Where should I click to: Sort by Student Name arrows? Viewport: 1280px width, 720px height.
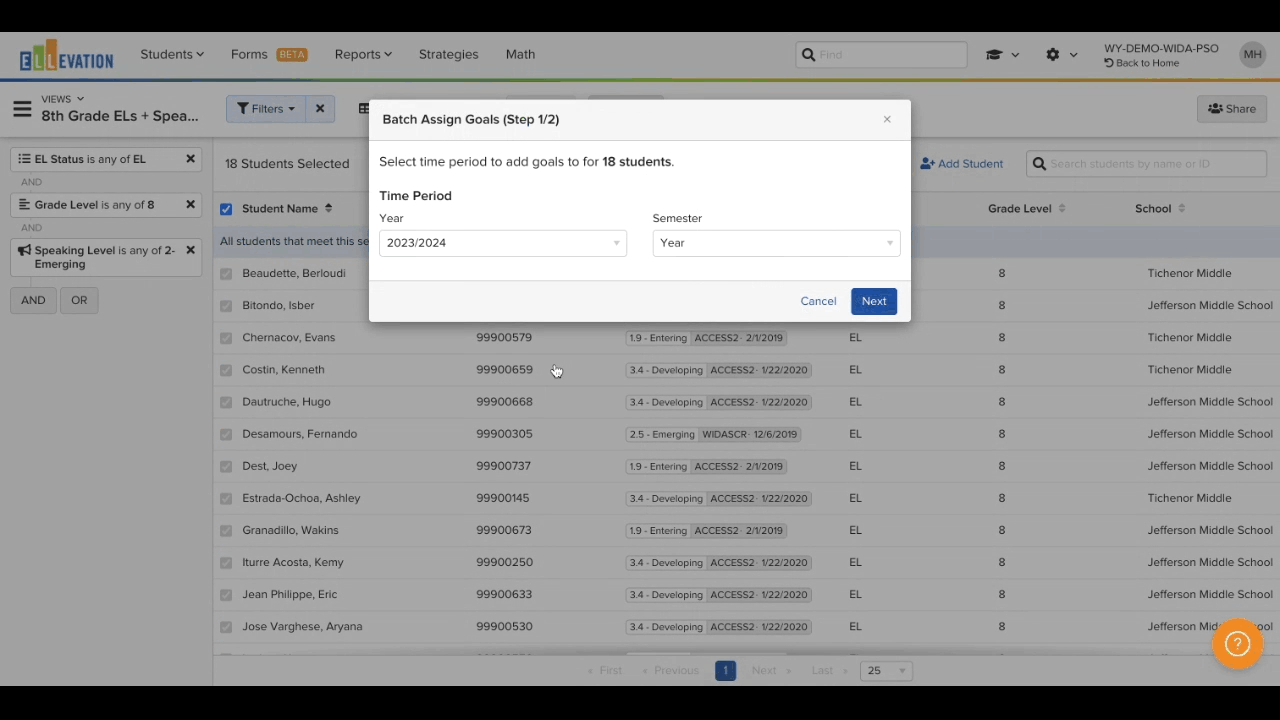[x=328, y=209]
